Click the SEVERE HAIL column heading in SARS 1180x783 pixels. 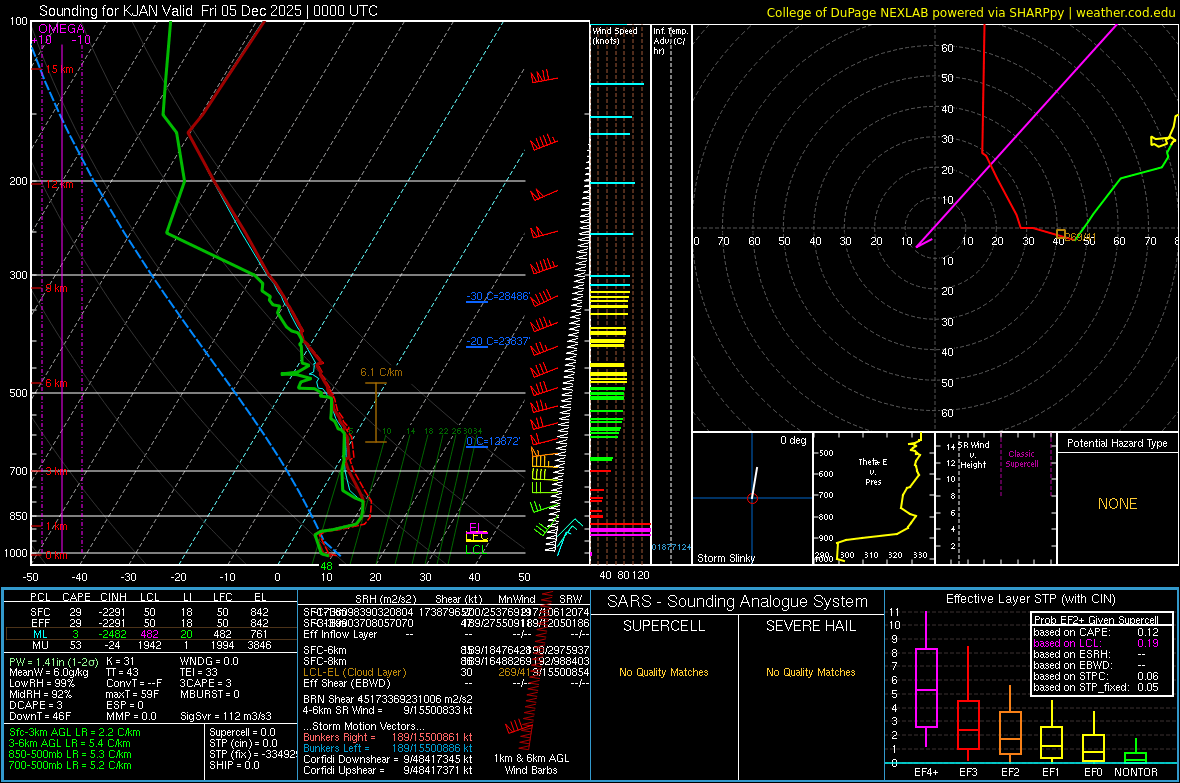pos(810,626)
